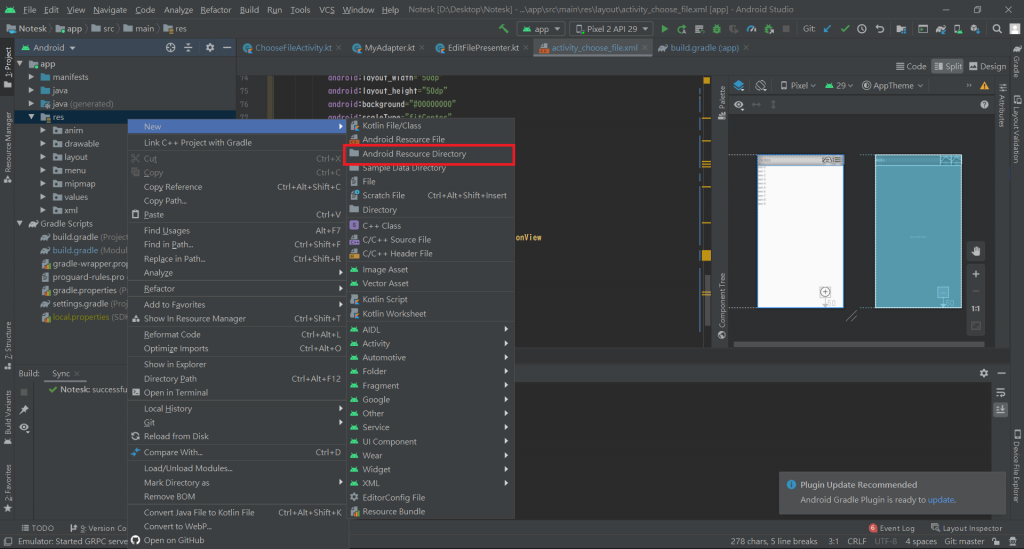This screenshot has height=549, width=1024.
Task: Click Git: master branch in status bar
Action: click(964, 542)
